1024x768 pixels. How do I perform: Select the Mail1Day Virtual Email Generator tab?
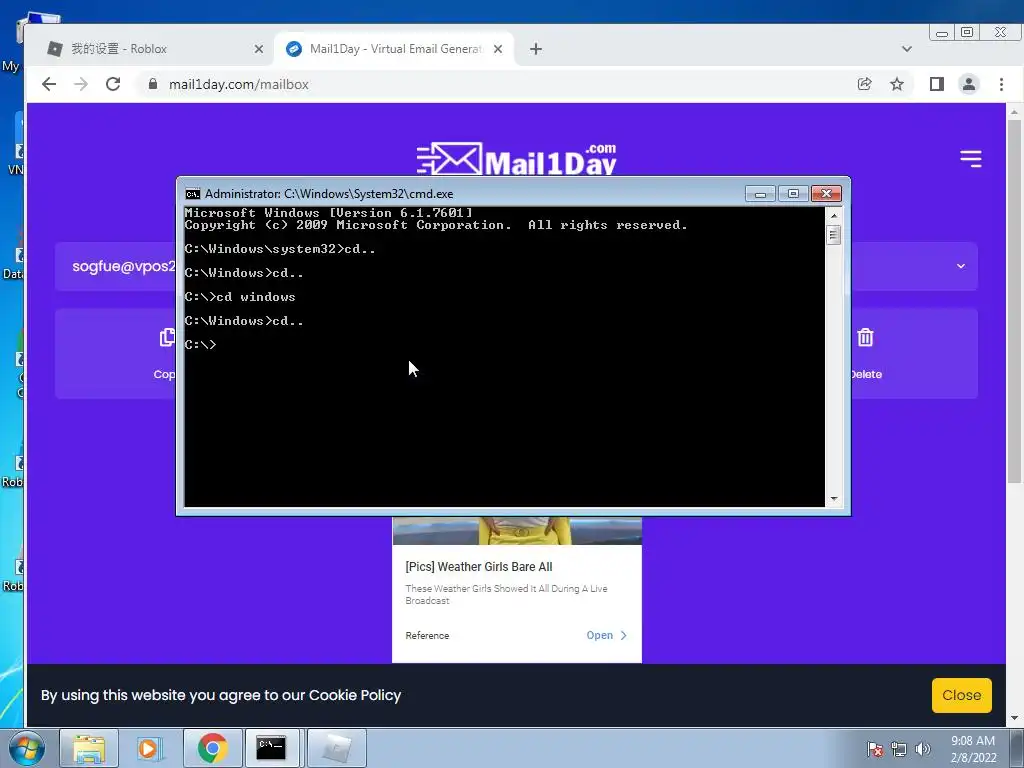coord(394,49)
